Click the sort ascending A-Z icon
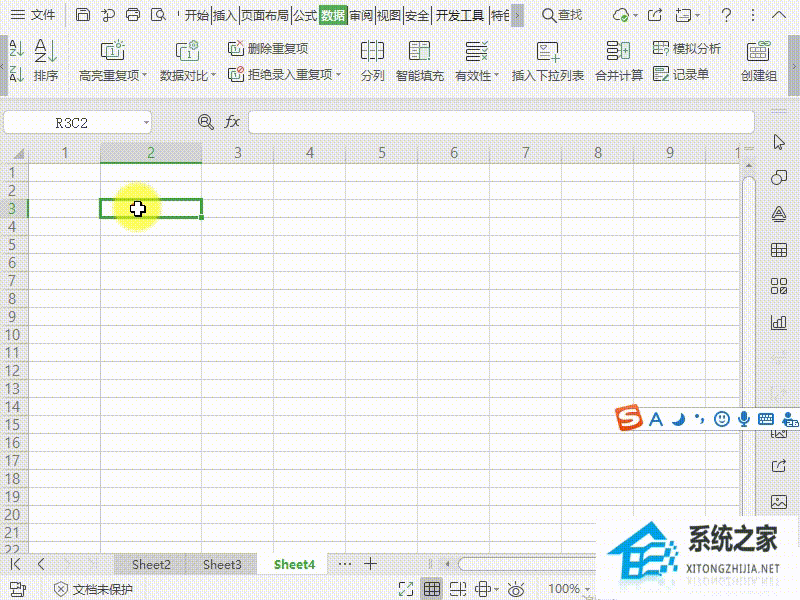Screen dimensions: 800x600 [16, 49]
